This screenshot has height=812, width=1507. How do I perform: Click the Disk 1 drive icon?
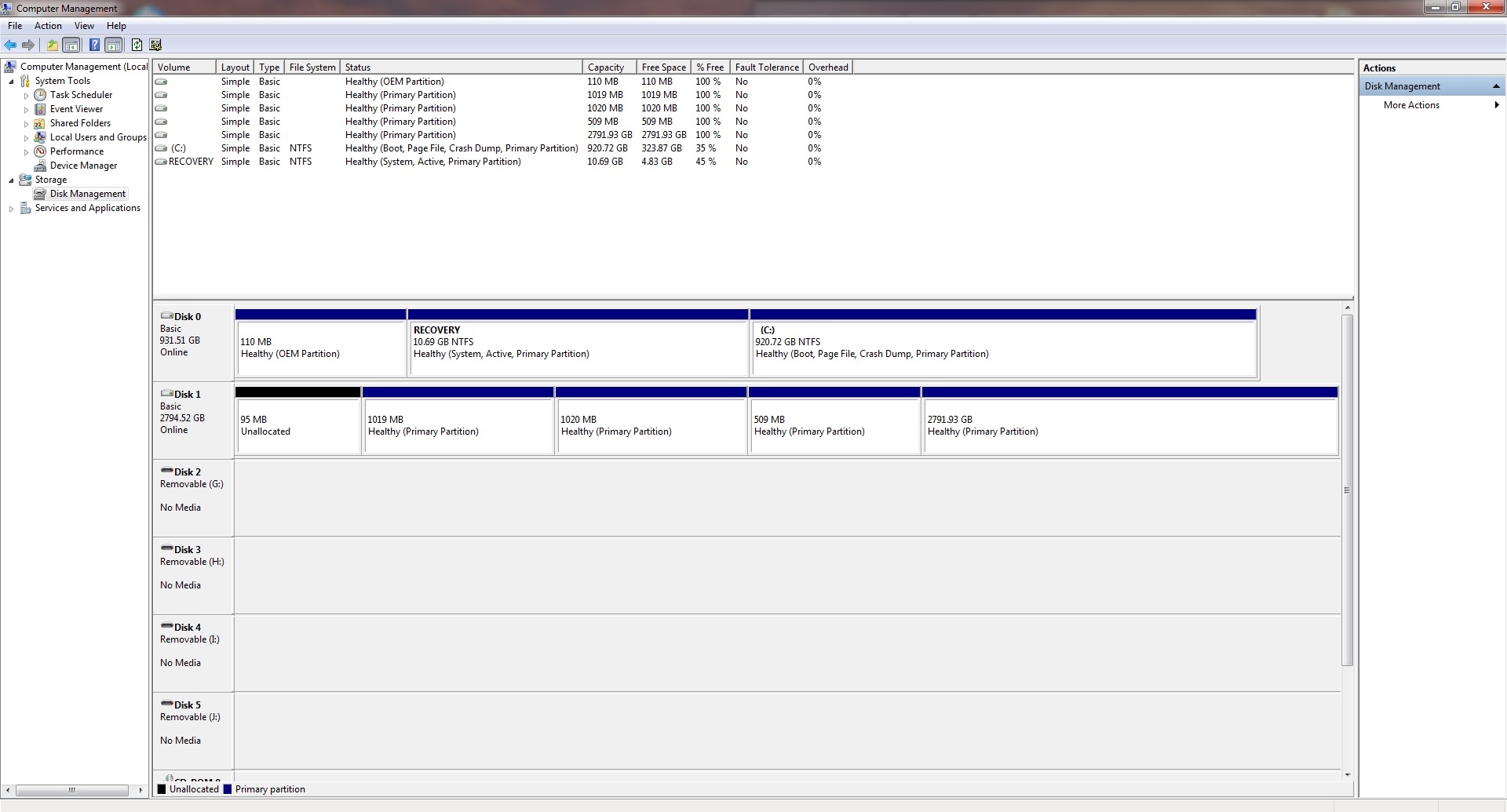[x=166, y=394]
